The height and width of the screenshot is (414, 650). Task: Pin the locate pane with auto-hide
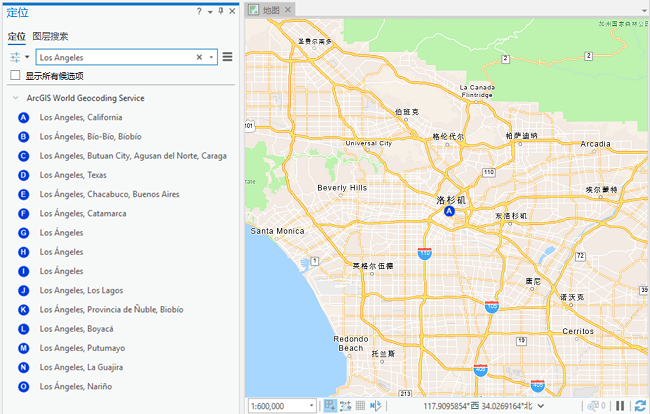pos(221,11)
